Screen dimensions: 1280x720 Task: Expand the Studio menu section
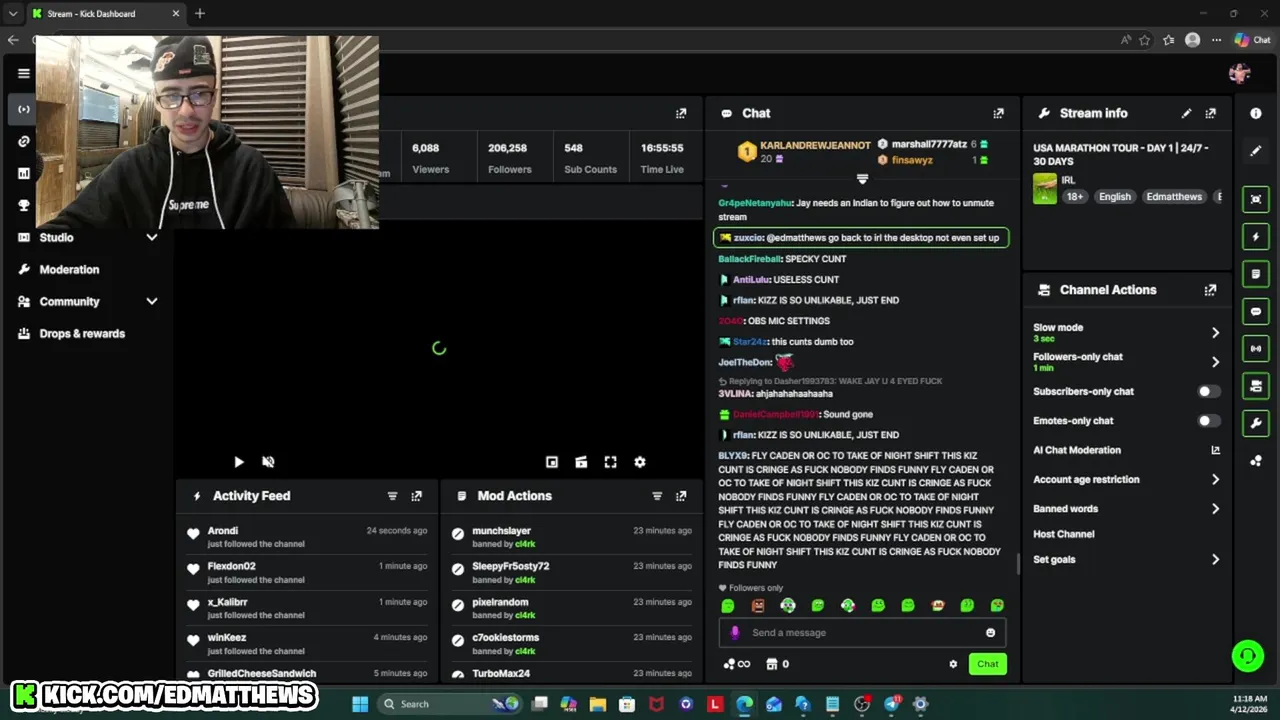pyautogui.click(x=152, y=237)
